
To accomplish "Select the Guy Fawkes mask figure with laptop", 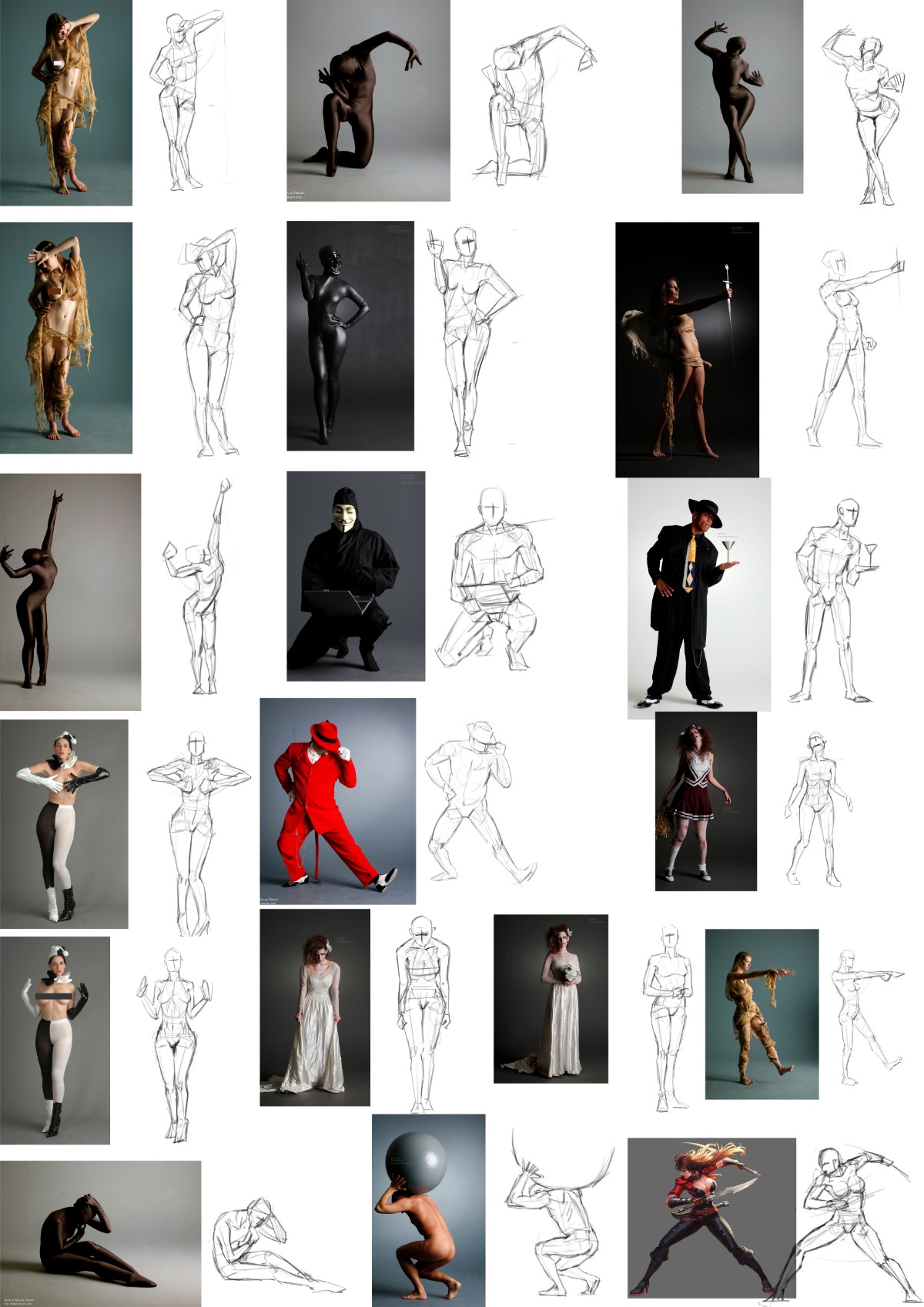I will coord(356,576).
